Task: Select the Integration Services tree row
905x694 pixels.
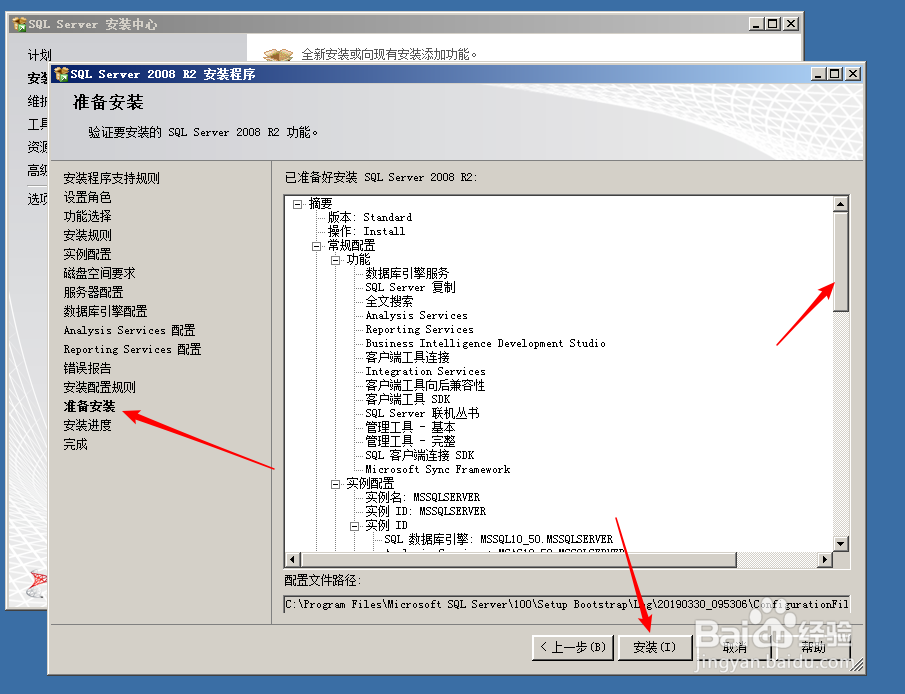Action: pyautogui.click(x=425, y=372)
